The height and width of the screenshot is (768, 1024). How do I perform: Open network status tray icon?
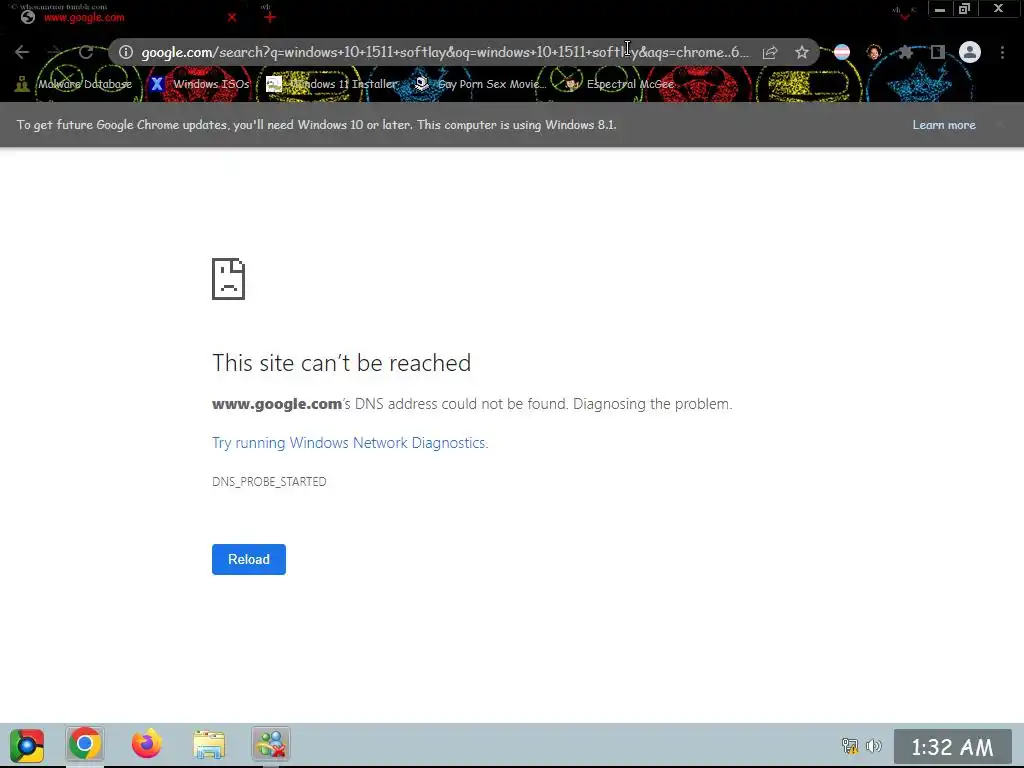[x=849, y=745]
